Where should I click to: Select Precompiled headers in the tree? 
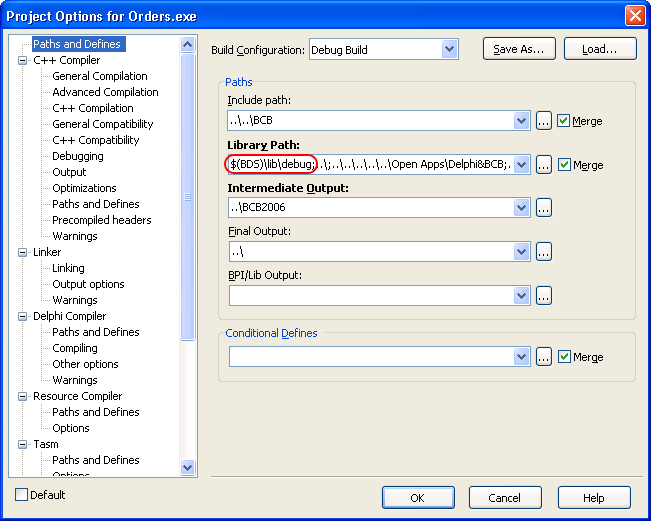pos(102,220)
